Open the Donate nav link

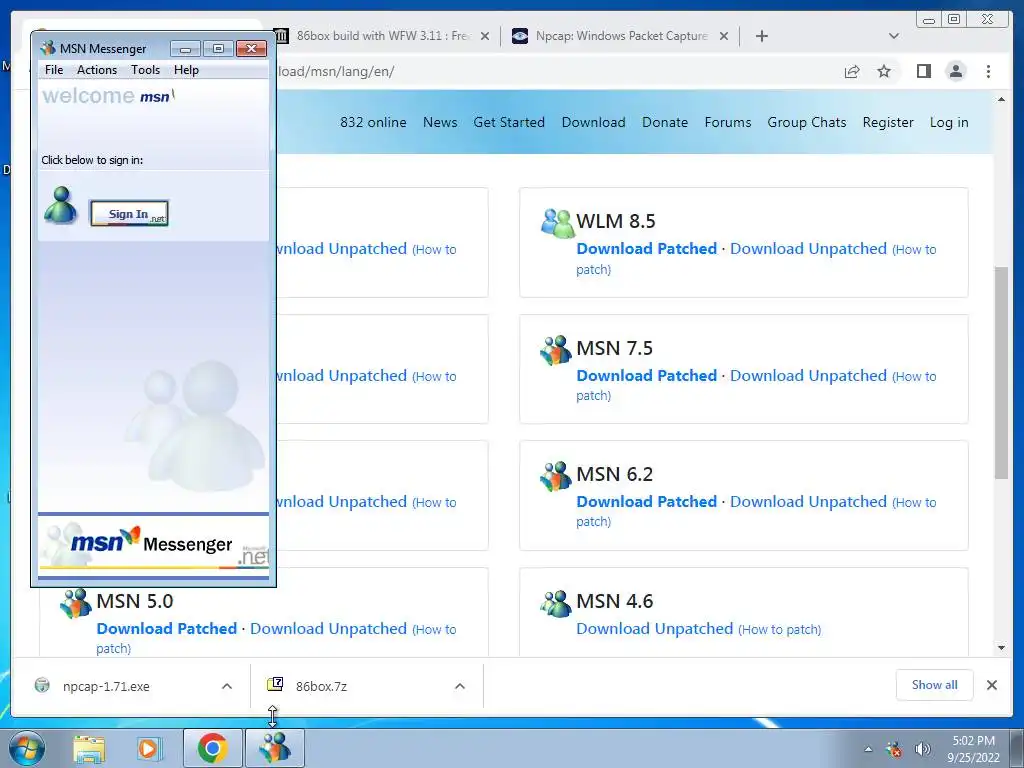tap(665, 122)
